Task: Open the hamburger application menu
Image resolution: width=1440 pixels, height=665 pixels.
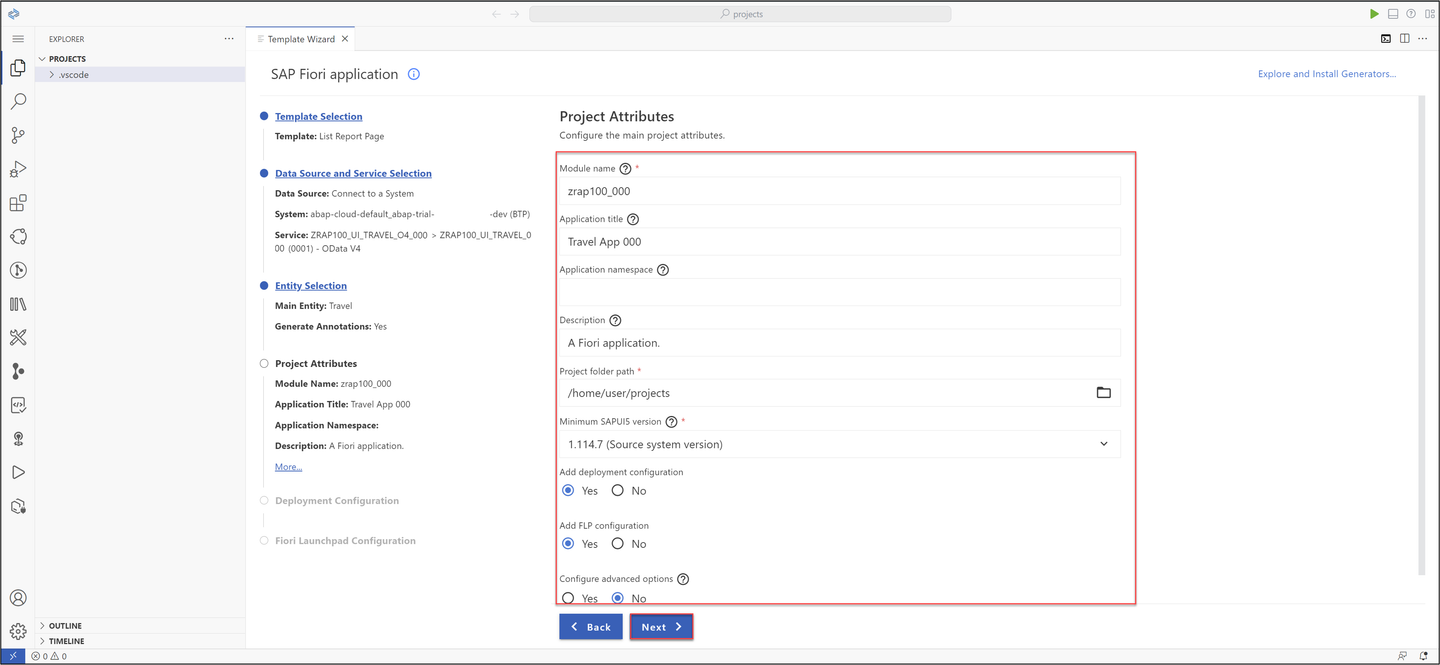Action: [x=18, y=39]
